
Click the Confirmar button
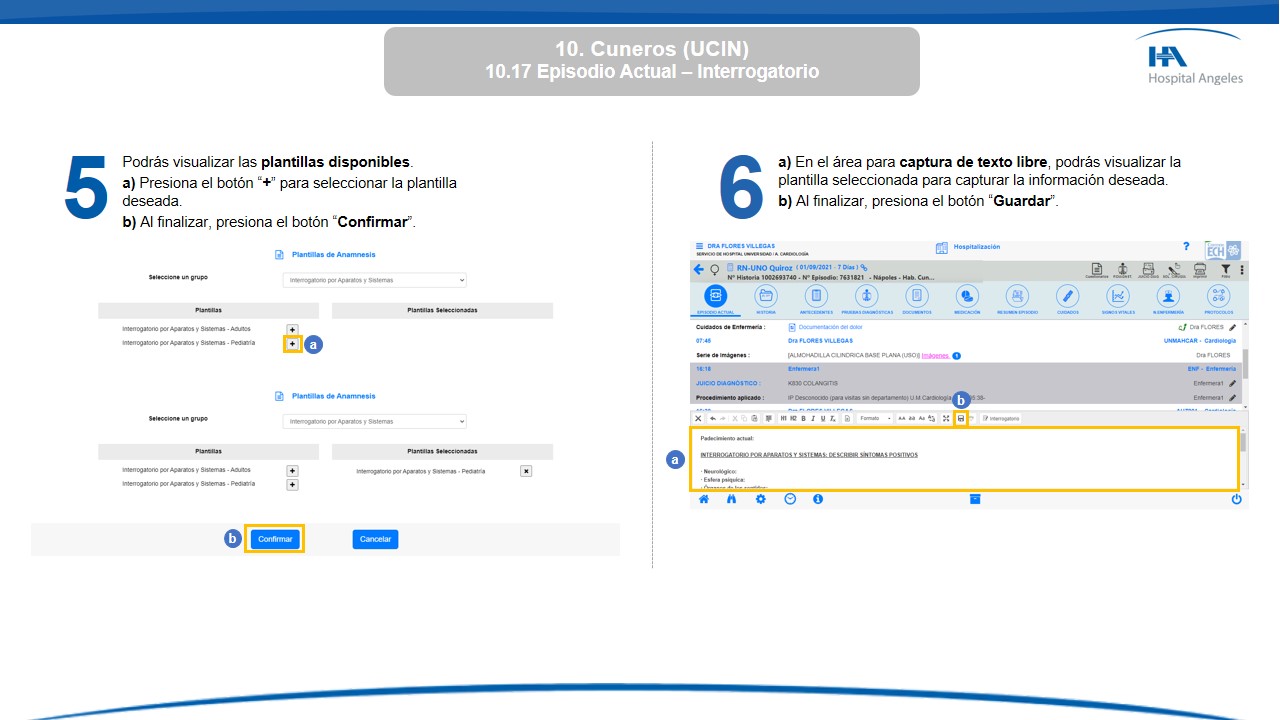(275, 539)
